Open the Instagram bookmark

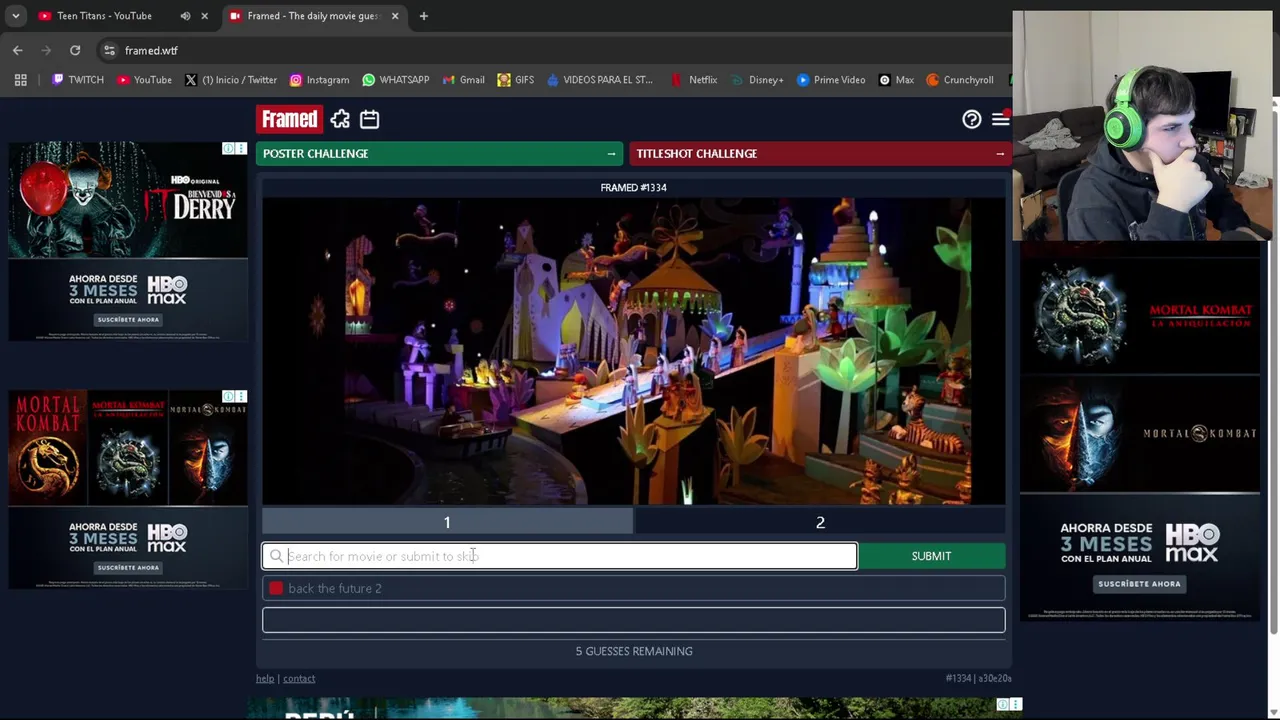click(319, 80)
